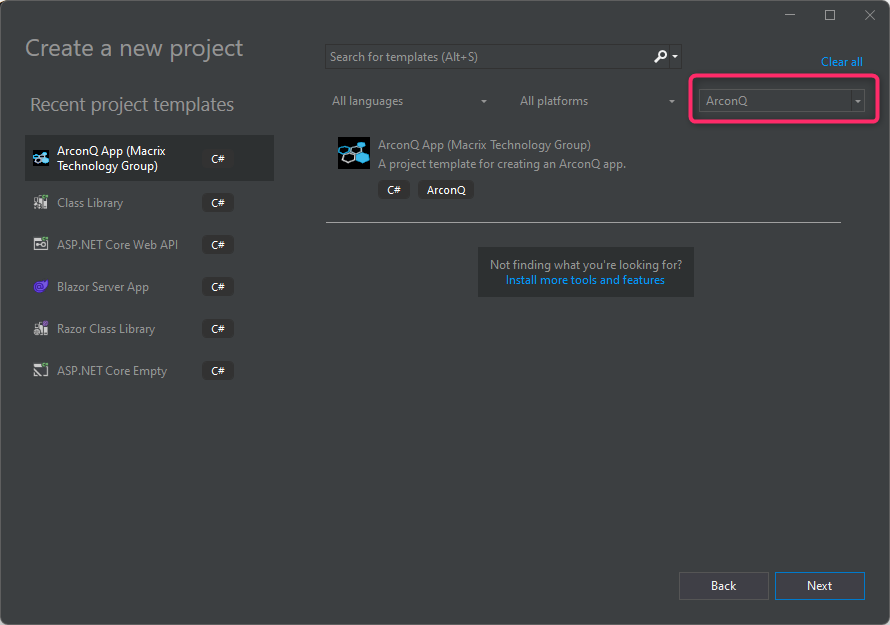Select Blazor Server App template
The height and width of the screenshot is (625, 890).
pyautogui.click(x=149, y=287)
